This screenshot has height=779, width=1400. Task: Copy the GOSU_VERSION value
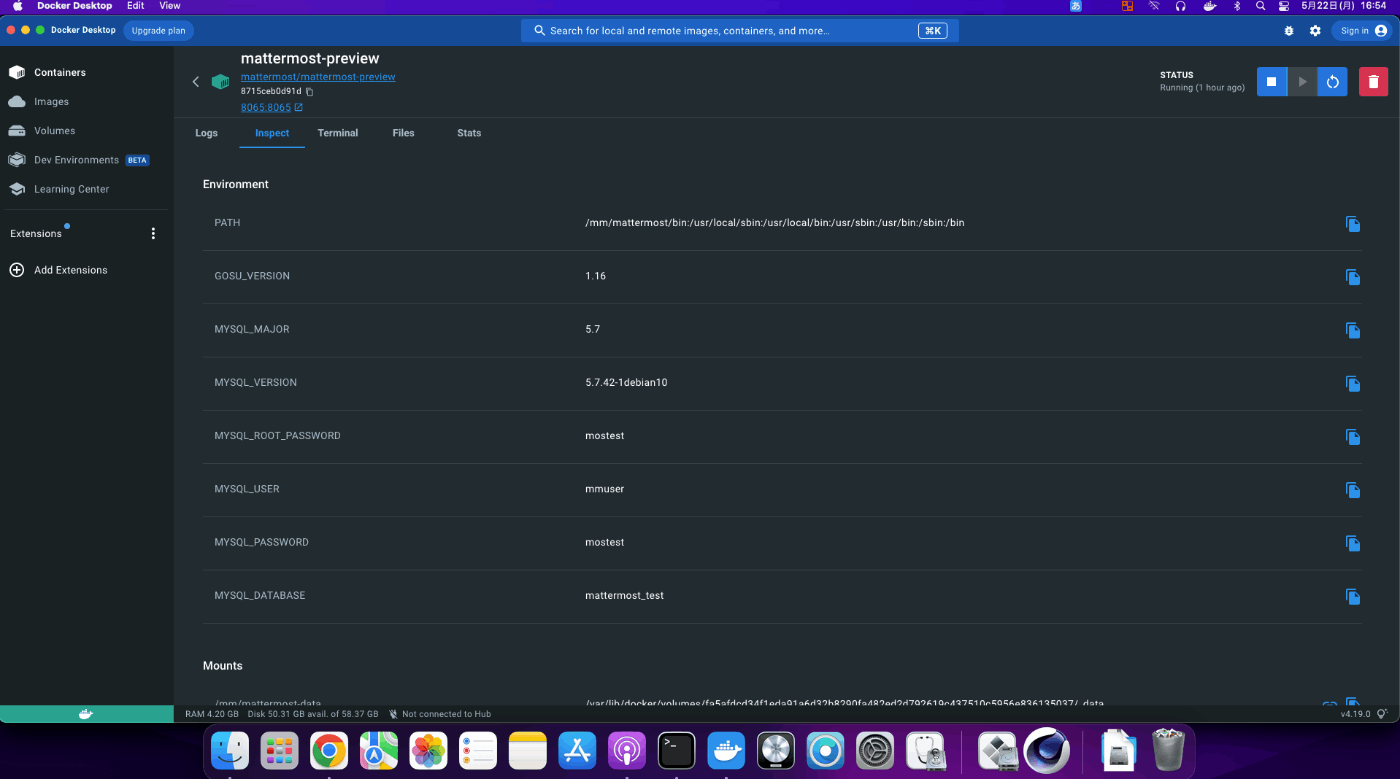click(x=1353, y=277)
